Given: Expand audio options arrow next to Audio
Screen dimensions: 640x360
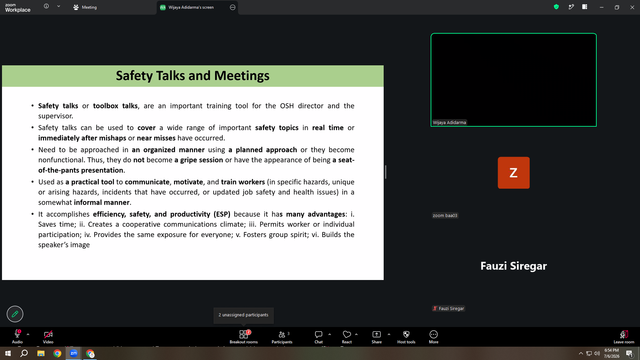Looking at the screenshot, I should click(28, 334).
